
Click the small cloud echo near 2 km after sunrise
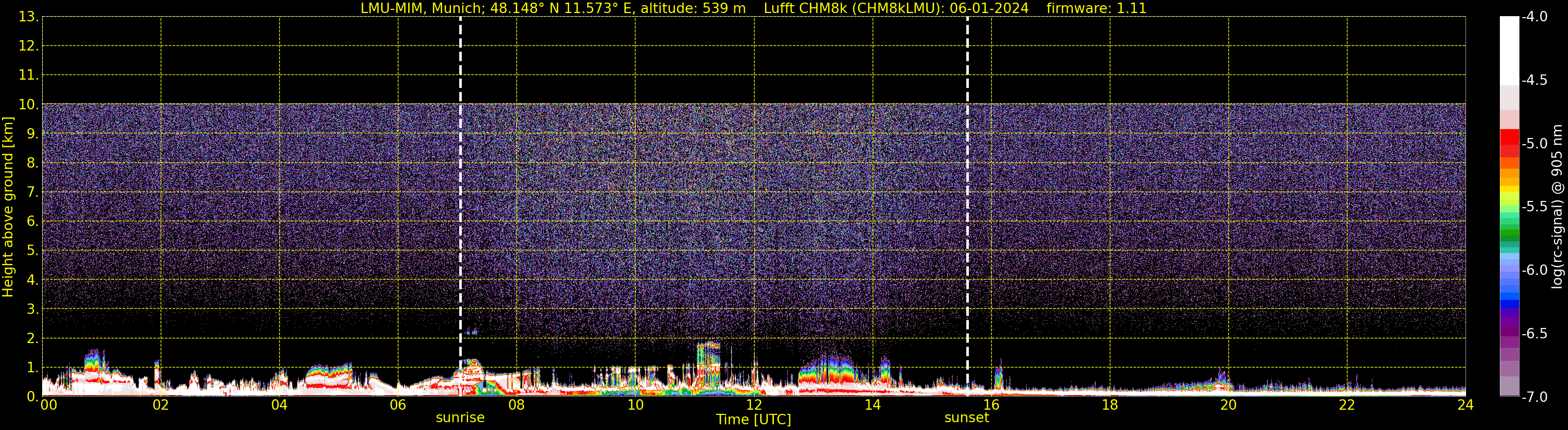(x=472, y=332)
